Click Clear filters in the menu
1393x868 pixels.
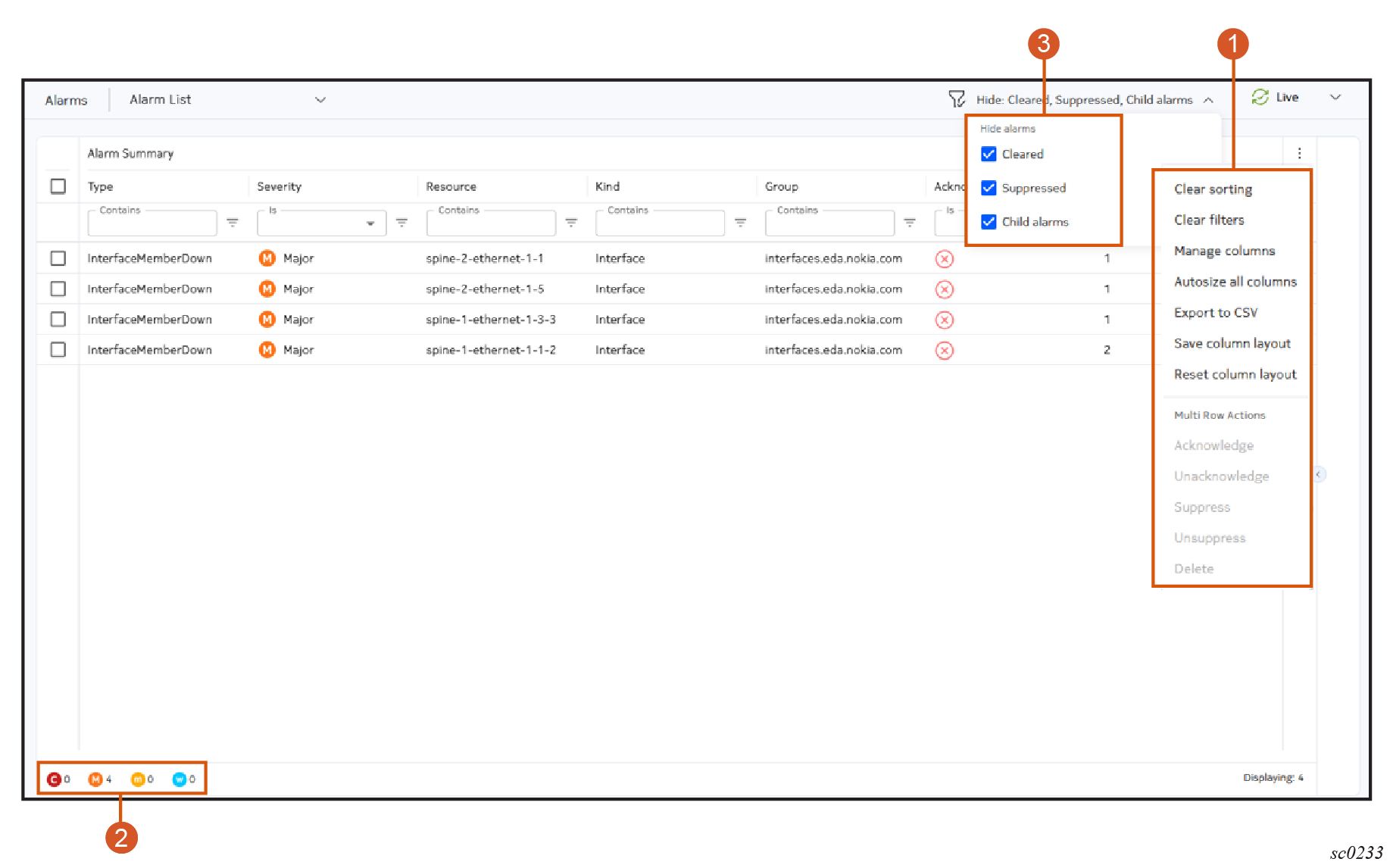[1209, 220]
